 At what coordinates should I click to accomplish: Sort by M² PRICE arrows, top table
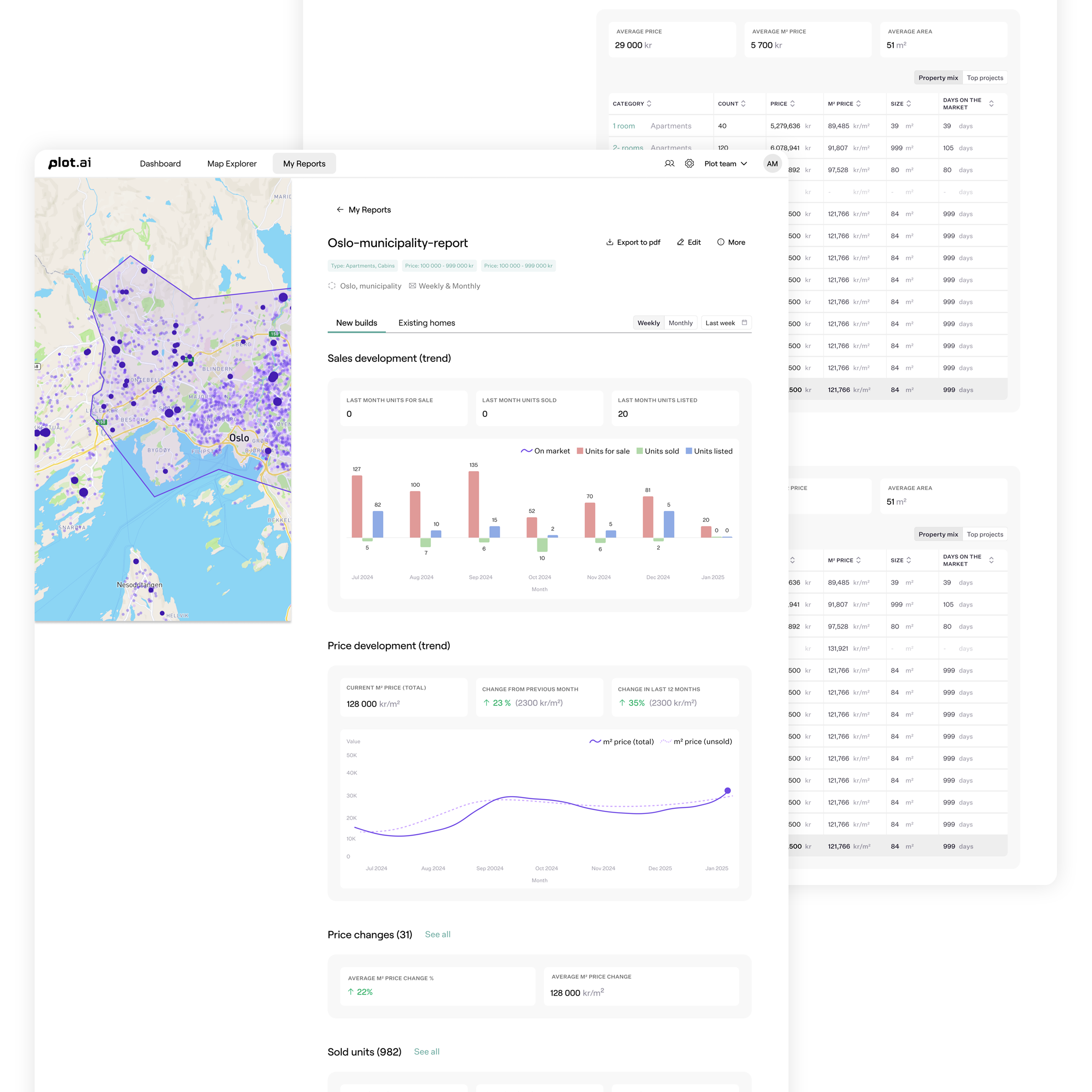tap(859, 103)
